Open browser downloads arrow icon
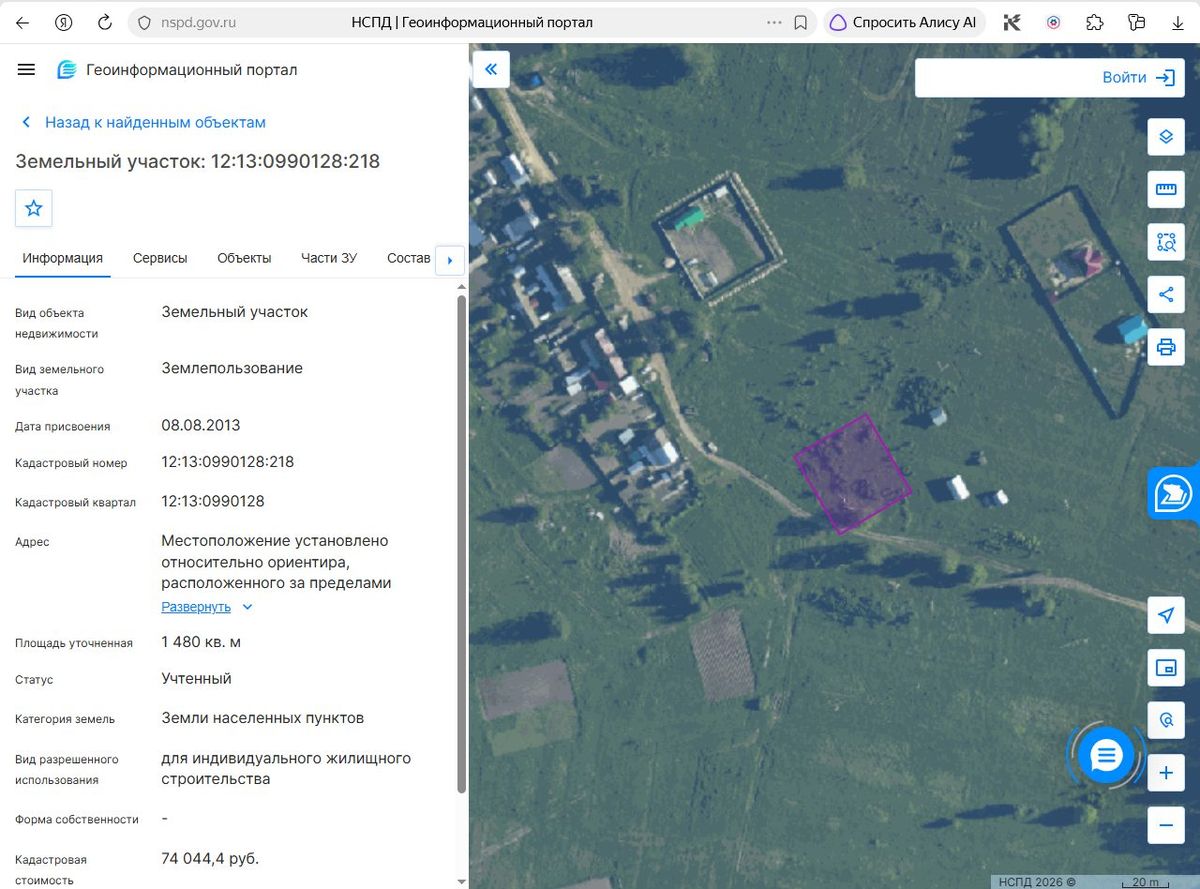The image size is (1200, 889). coord(1177,22)
